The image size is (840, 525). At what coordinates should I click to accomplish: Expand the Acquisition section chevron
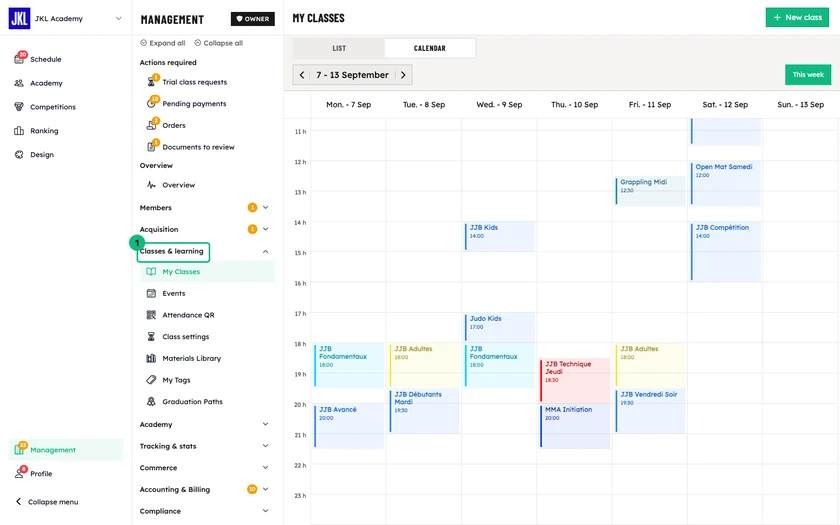pyautogui.click(x=265, y=229)
